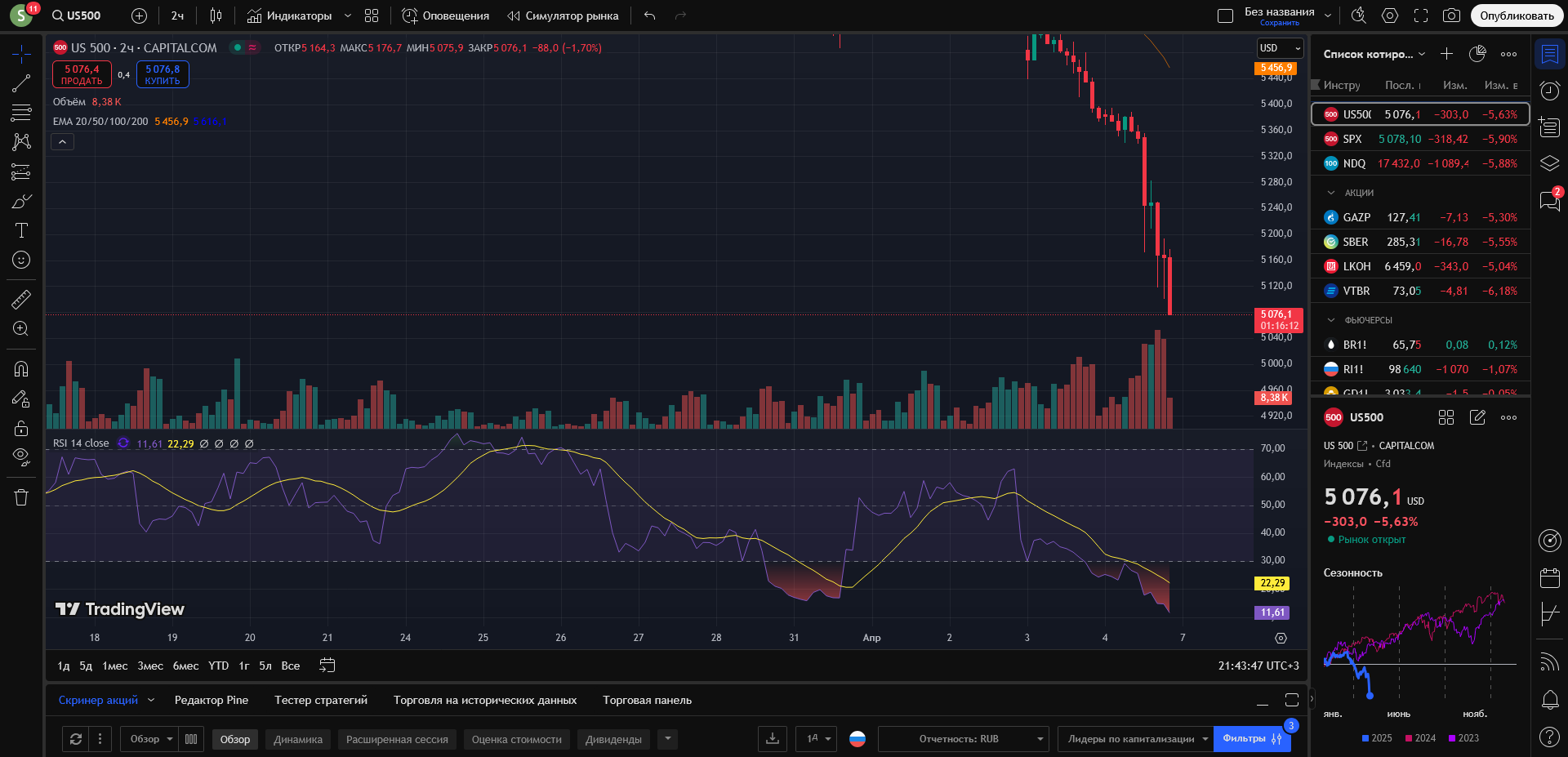
Task: Open the Редактор Pine tab
Action: (212, 700)
